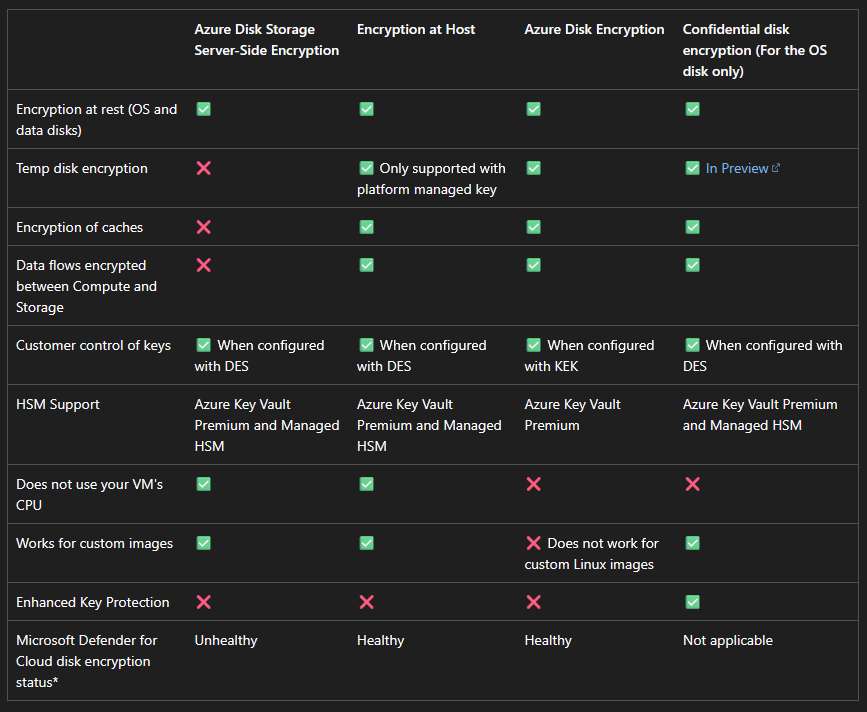Click red X for Server-Side data flows encryption

[203, 265]
